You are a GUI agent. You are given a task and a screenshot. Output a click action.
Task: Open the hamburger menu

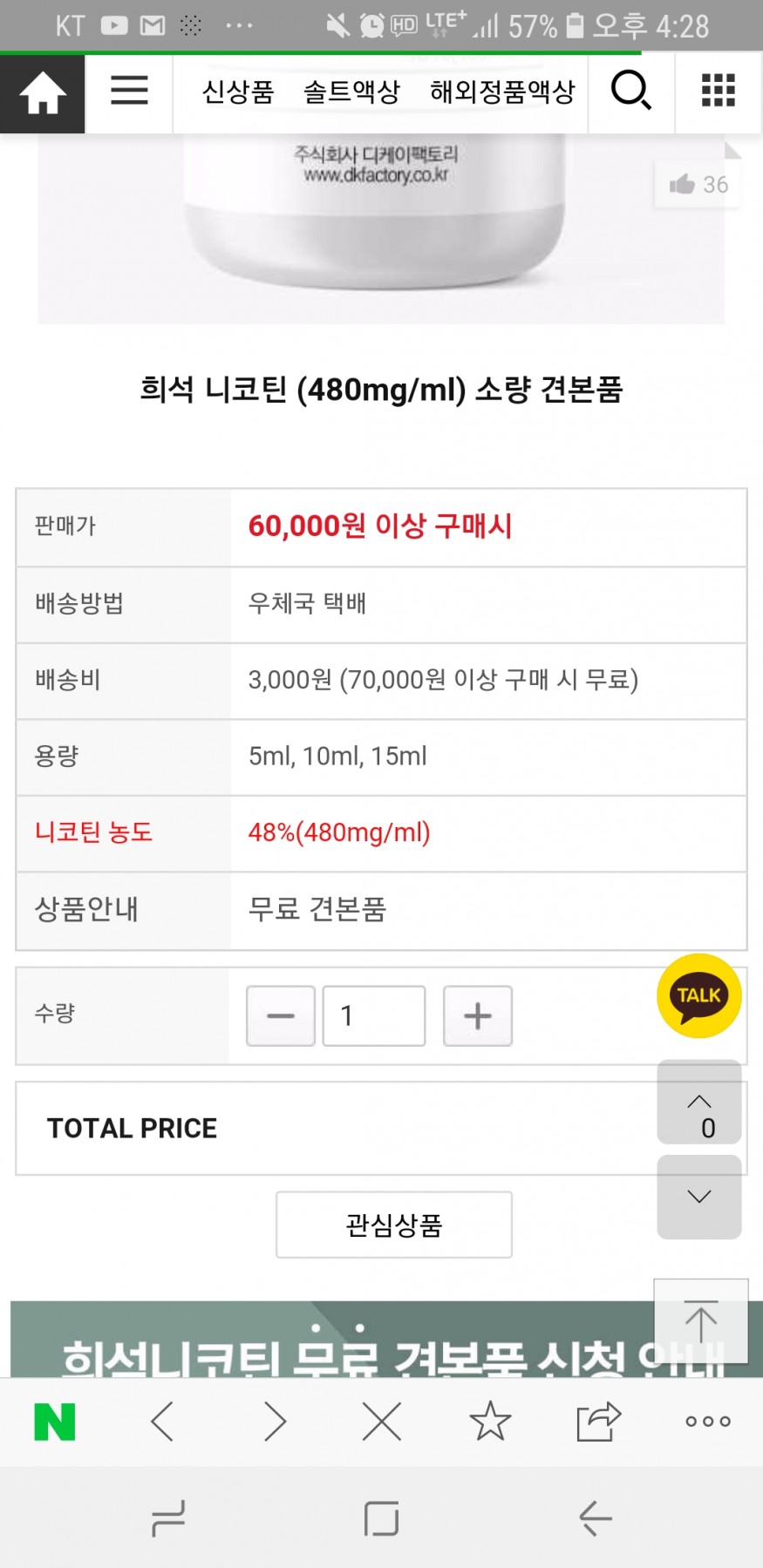129,91
